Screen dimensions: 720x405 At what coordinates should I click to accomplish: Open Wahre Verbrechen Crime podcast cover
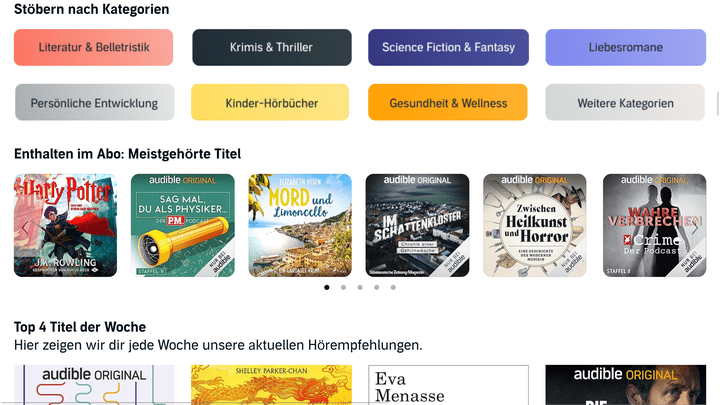click(x=654, y=225)
